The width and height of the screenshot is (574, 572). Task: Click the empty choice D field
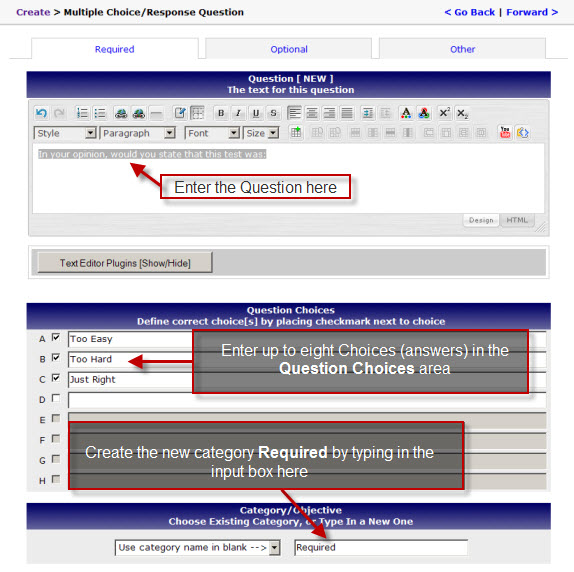(x=307, y=400)
